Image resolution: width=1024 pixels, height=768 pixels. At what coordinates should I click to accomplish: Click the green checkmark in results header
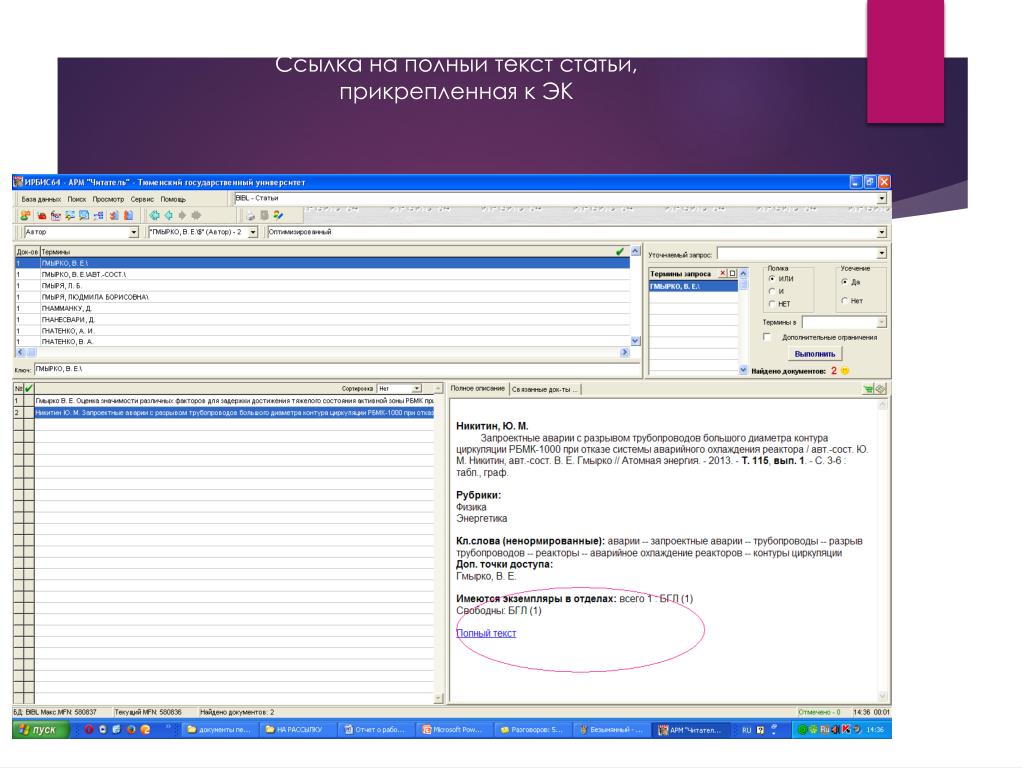[x=29, y=388]
